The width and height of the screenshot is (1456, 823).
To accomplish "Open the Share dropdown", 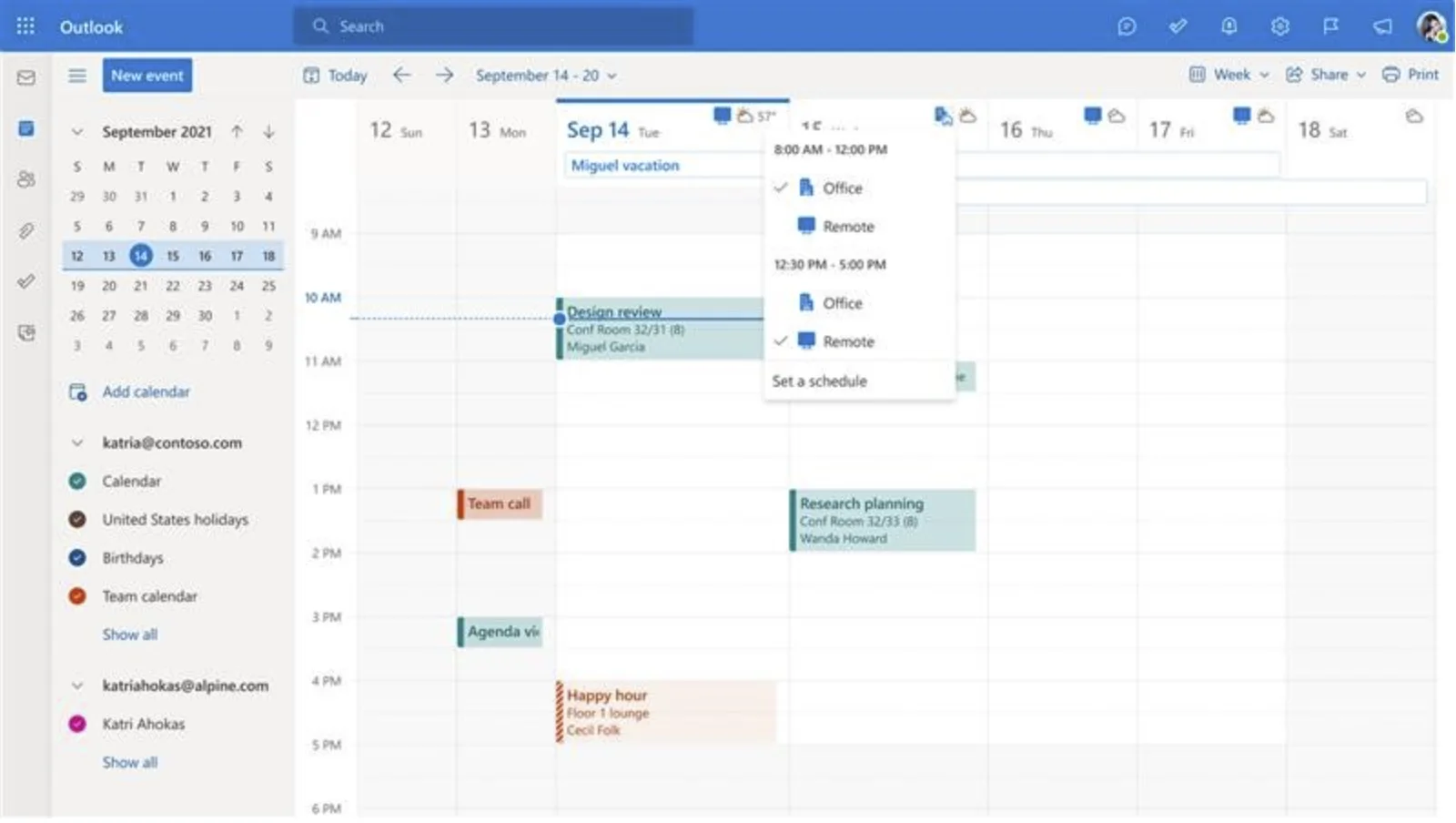I will [1326, 75].
